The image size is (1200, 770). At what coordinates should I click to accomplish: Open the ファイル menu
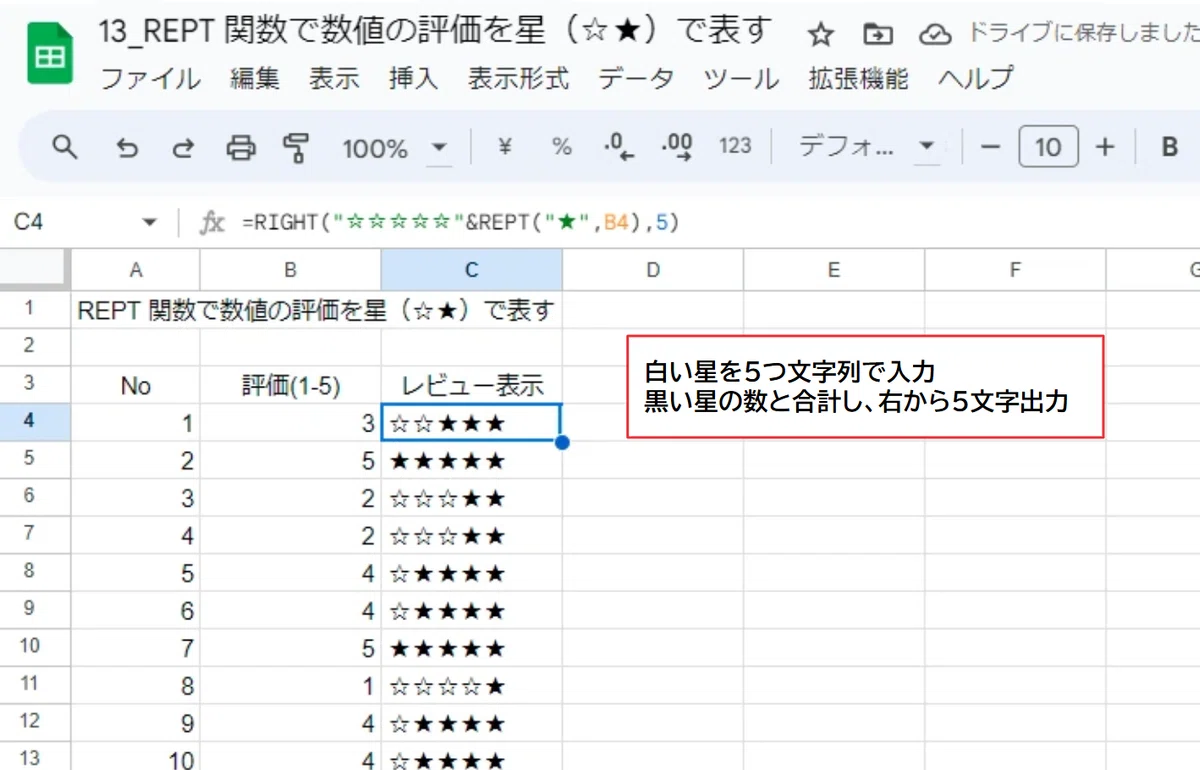[151, 79]
